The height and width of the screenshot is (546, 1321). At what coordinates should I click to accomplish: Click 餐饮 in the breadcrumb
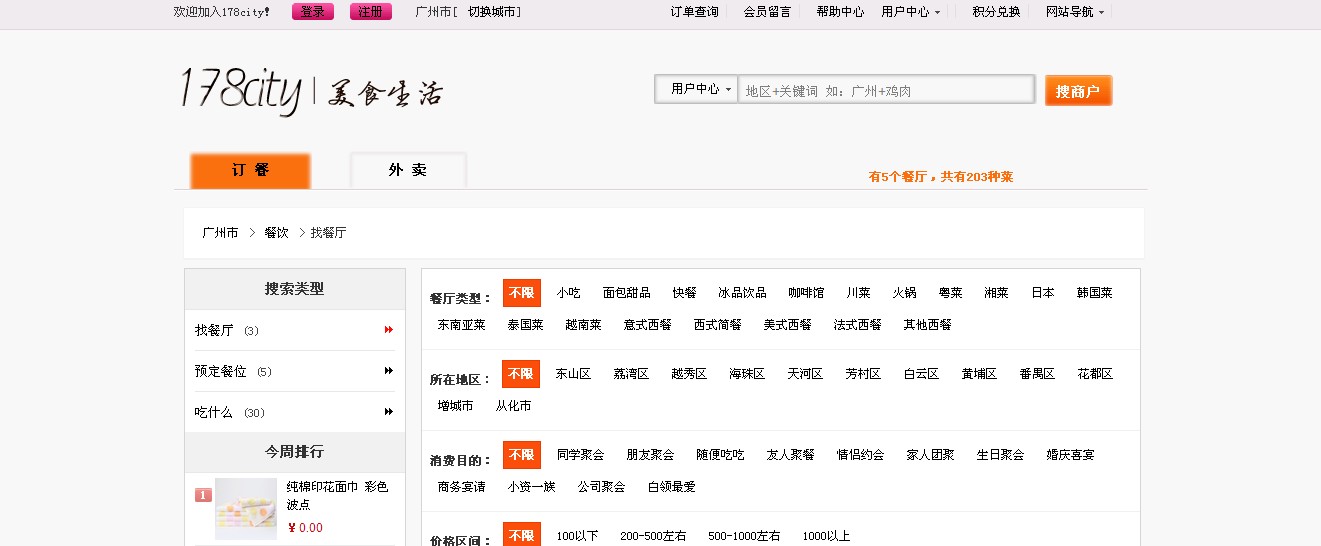click(276, 232)
